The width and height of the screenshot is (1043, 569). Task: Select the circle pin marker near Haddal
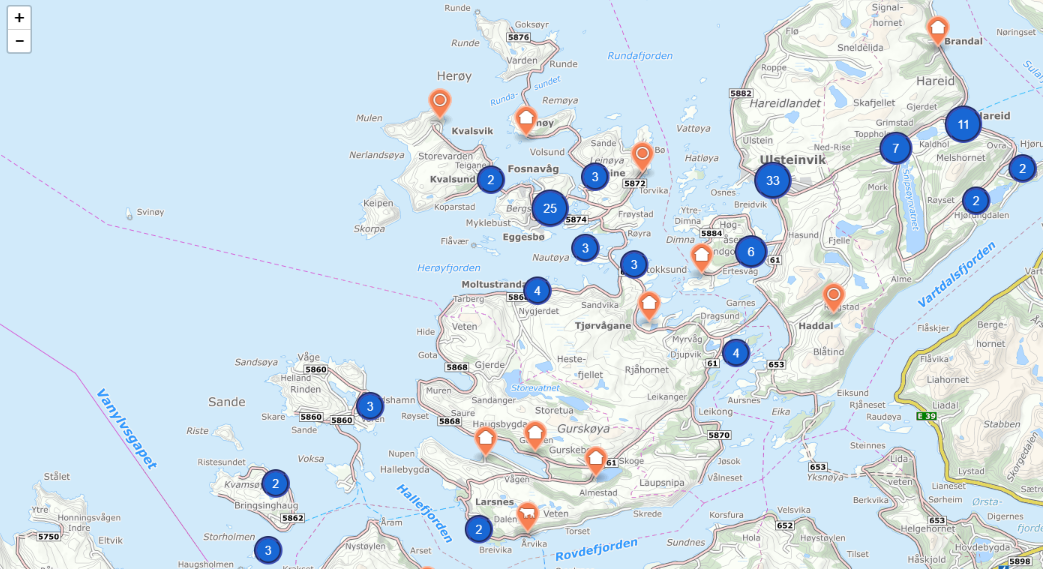point(833,296)
